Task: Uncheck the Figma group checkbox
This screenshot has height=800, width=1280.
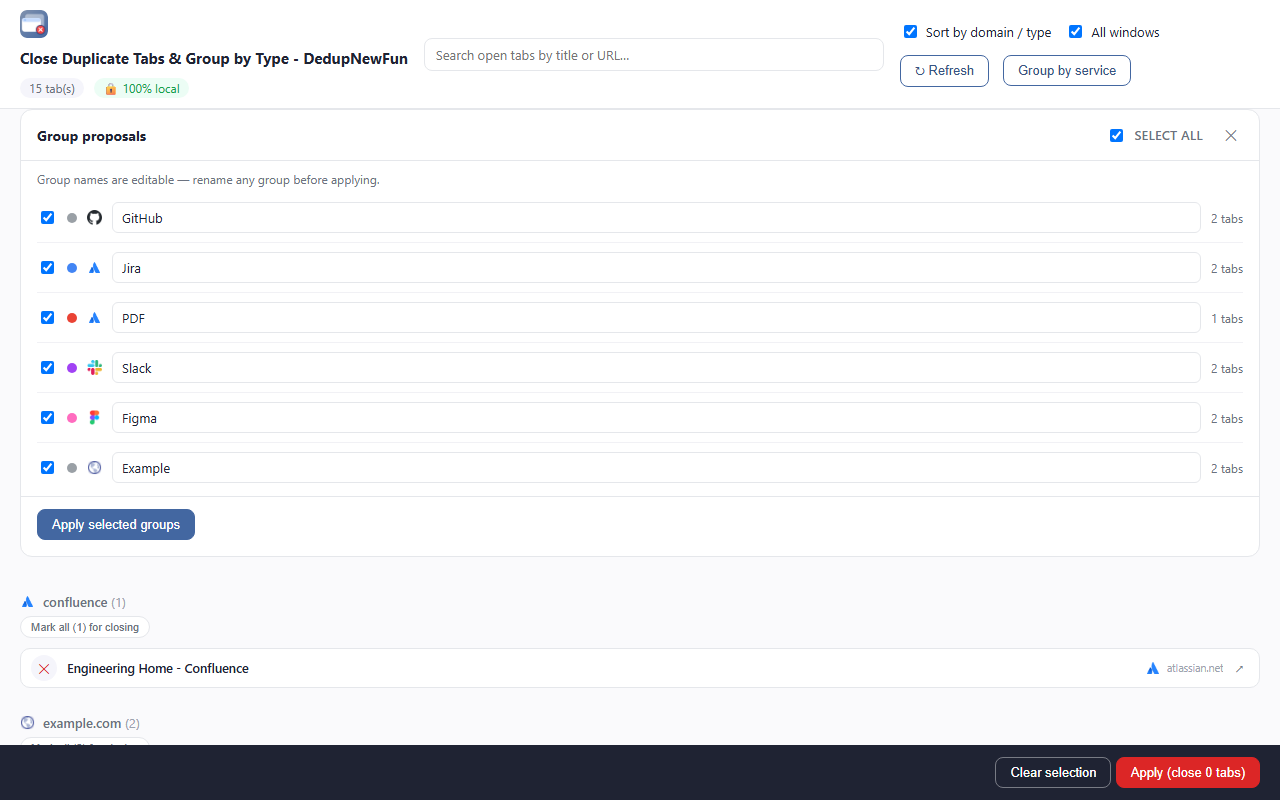Action: coord(47,417)
